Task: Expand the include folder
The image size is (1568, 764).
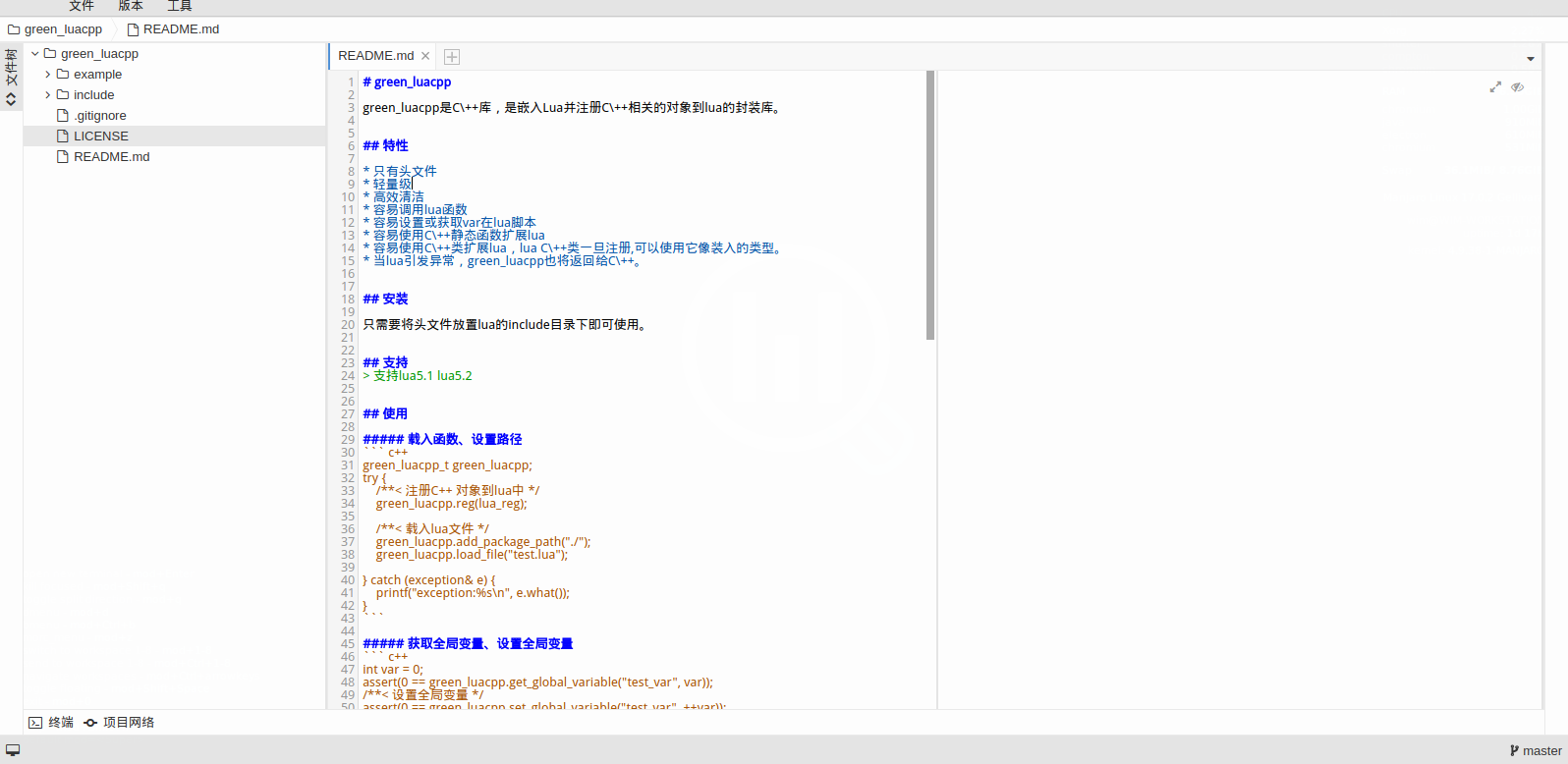Action: (x=47, y=95)
